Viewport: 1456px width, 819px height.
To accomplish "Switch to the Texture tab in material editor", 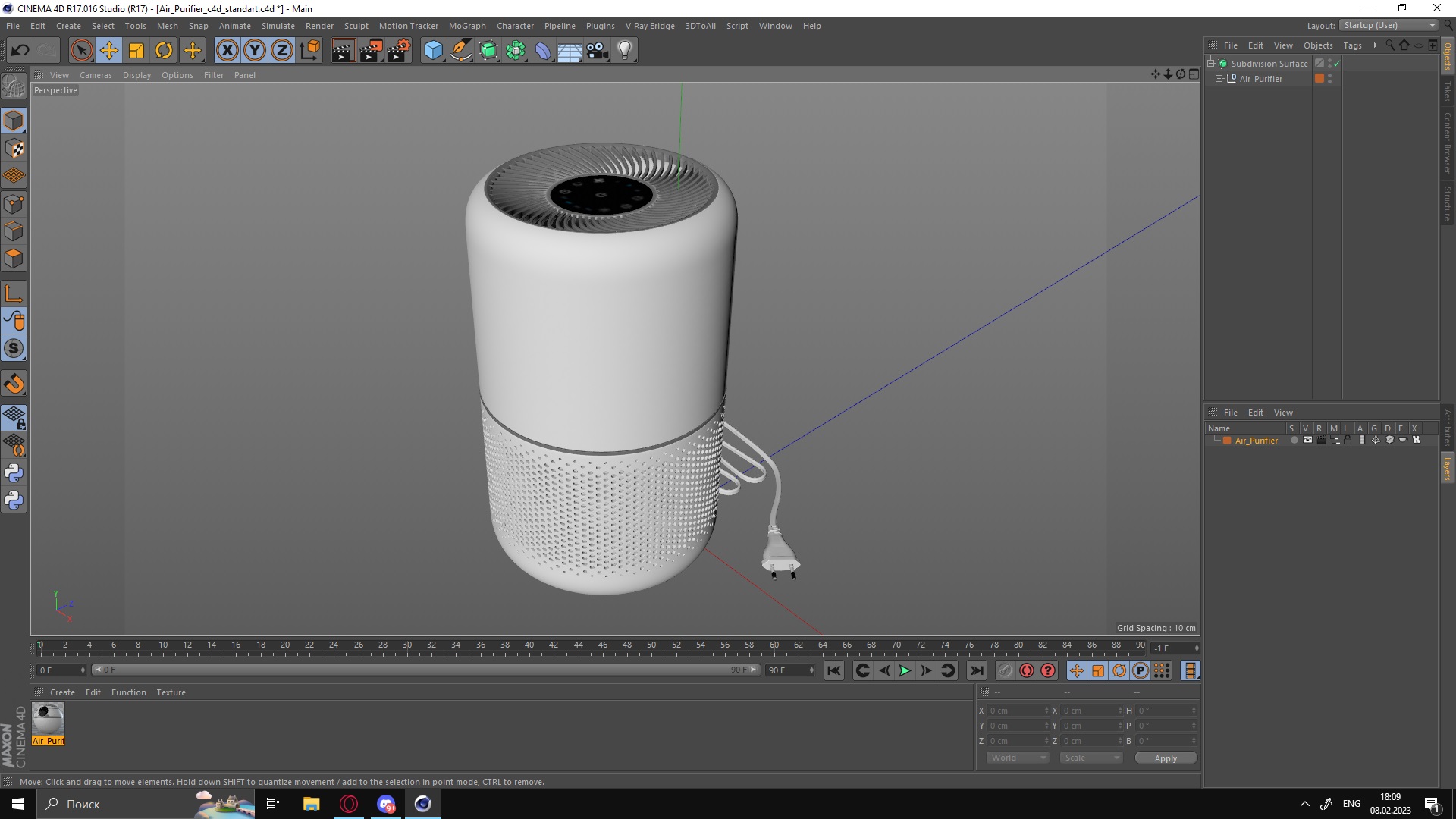I will click(x=170, y=692).
